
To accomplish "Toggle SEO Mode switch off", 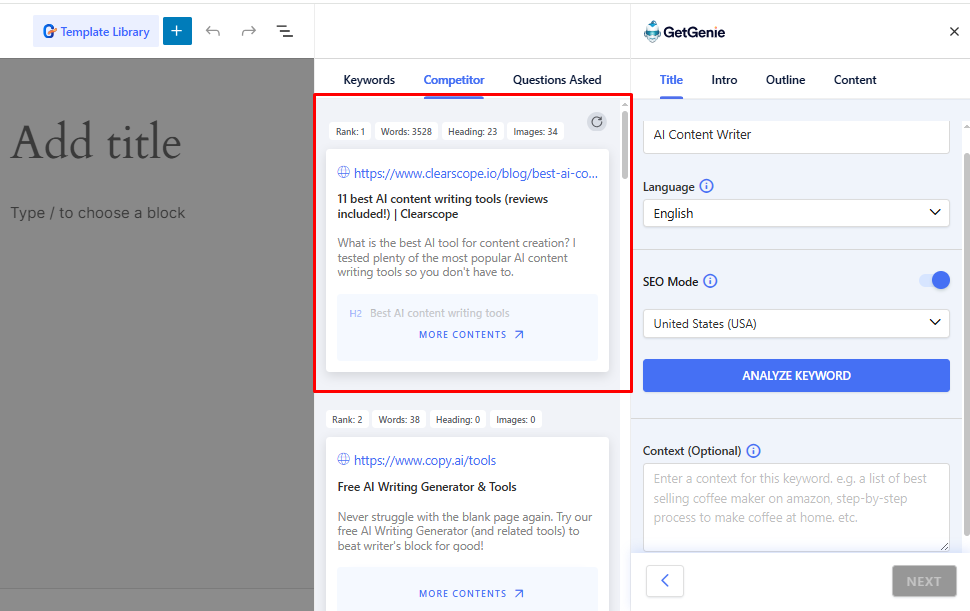I will coord(934,281).
